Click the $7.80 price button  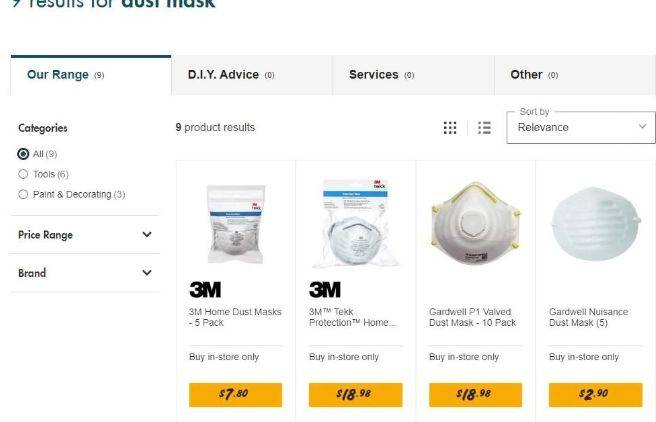tap(236, 394)
